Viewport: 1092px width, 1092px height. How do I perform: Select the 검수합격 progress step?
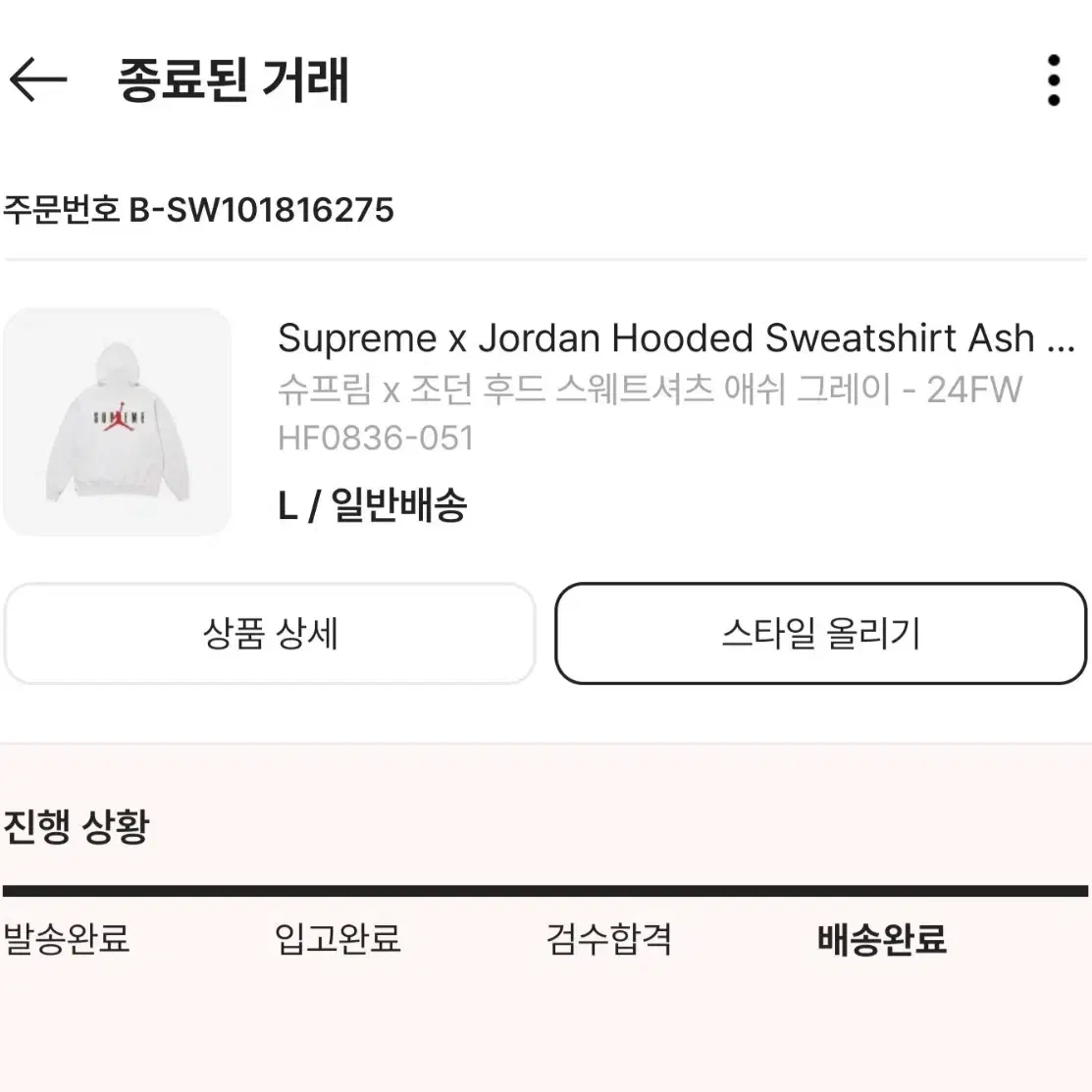608,939
